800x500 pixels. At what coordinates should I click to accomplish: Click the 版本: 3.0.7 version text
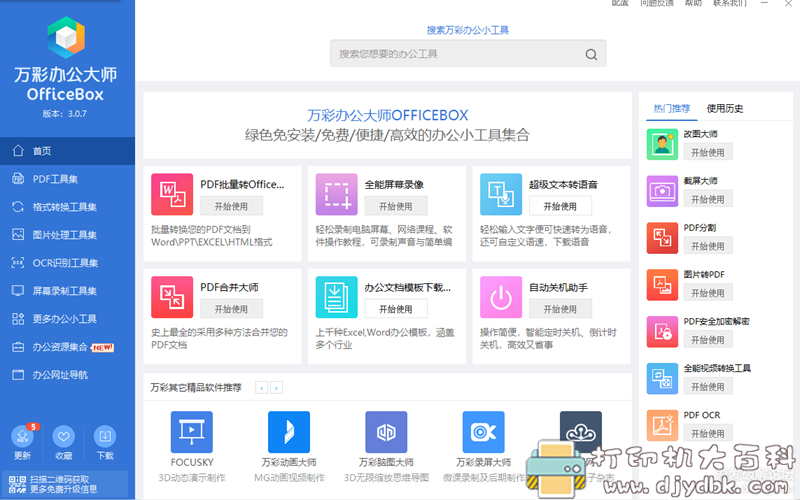point(65,114)
